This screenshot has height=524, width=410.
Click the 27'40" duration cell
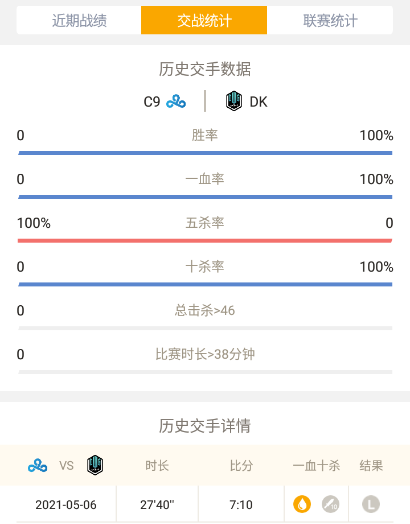(x=157, y=505)
